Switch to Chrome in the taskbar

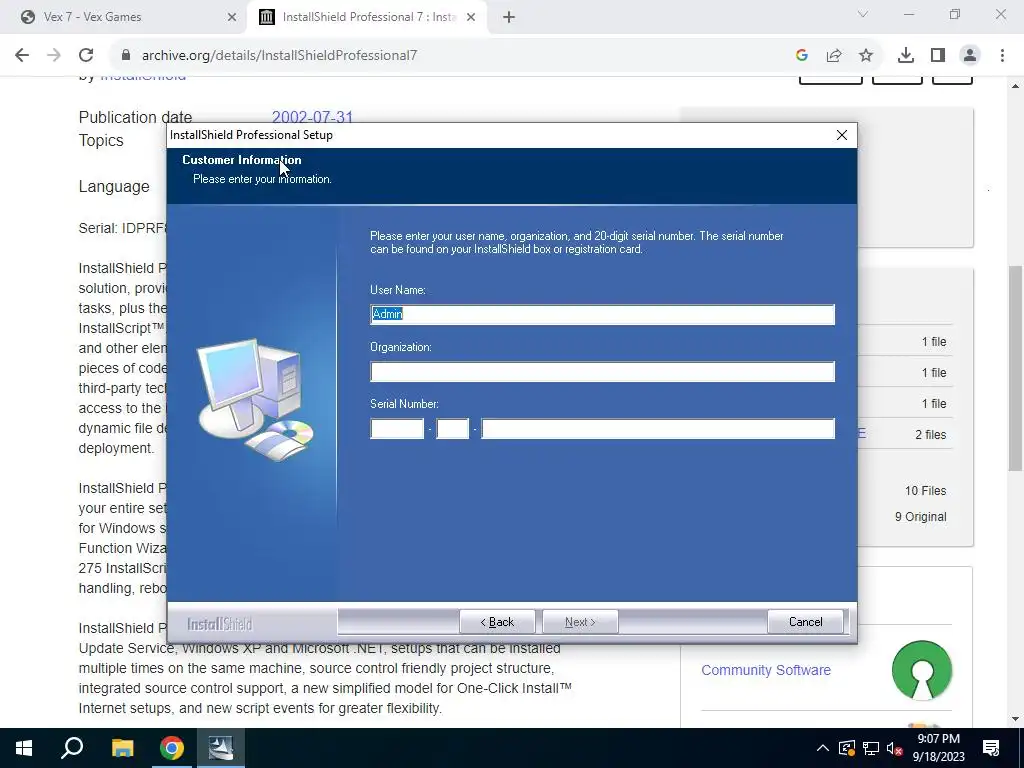point(172,748)
